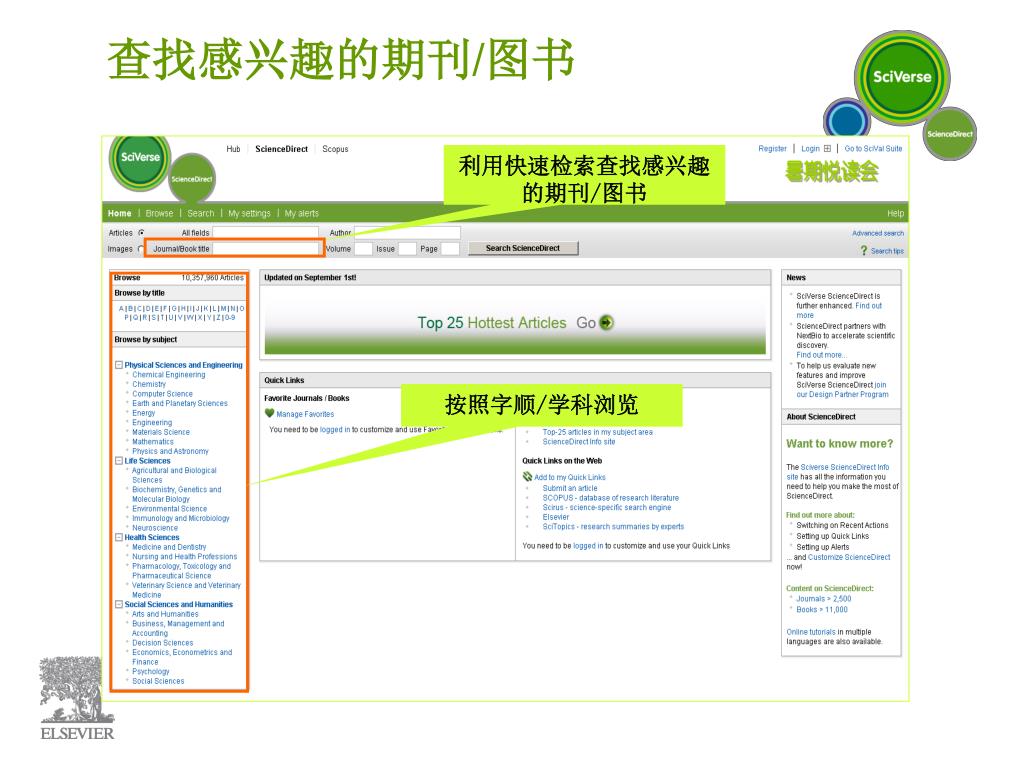The width and height of the screenshot is (1024, 768).
Task: Focus the Author input field
Action: pos(408,232)
